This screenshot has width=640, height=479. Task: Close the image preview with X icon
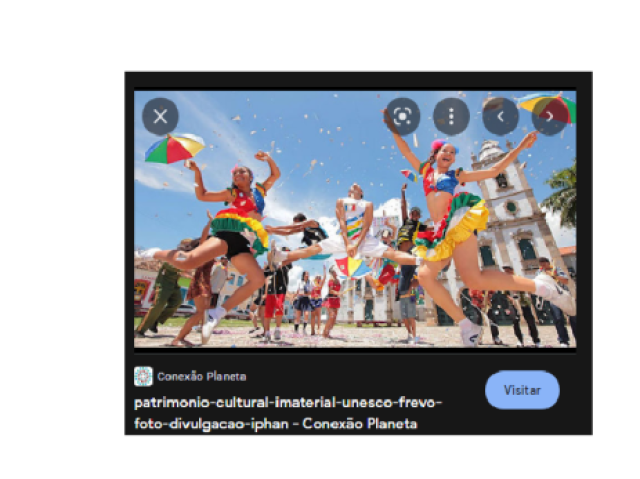pos(160,117)
